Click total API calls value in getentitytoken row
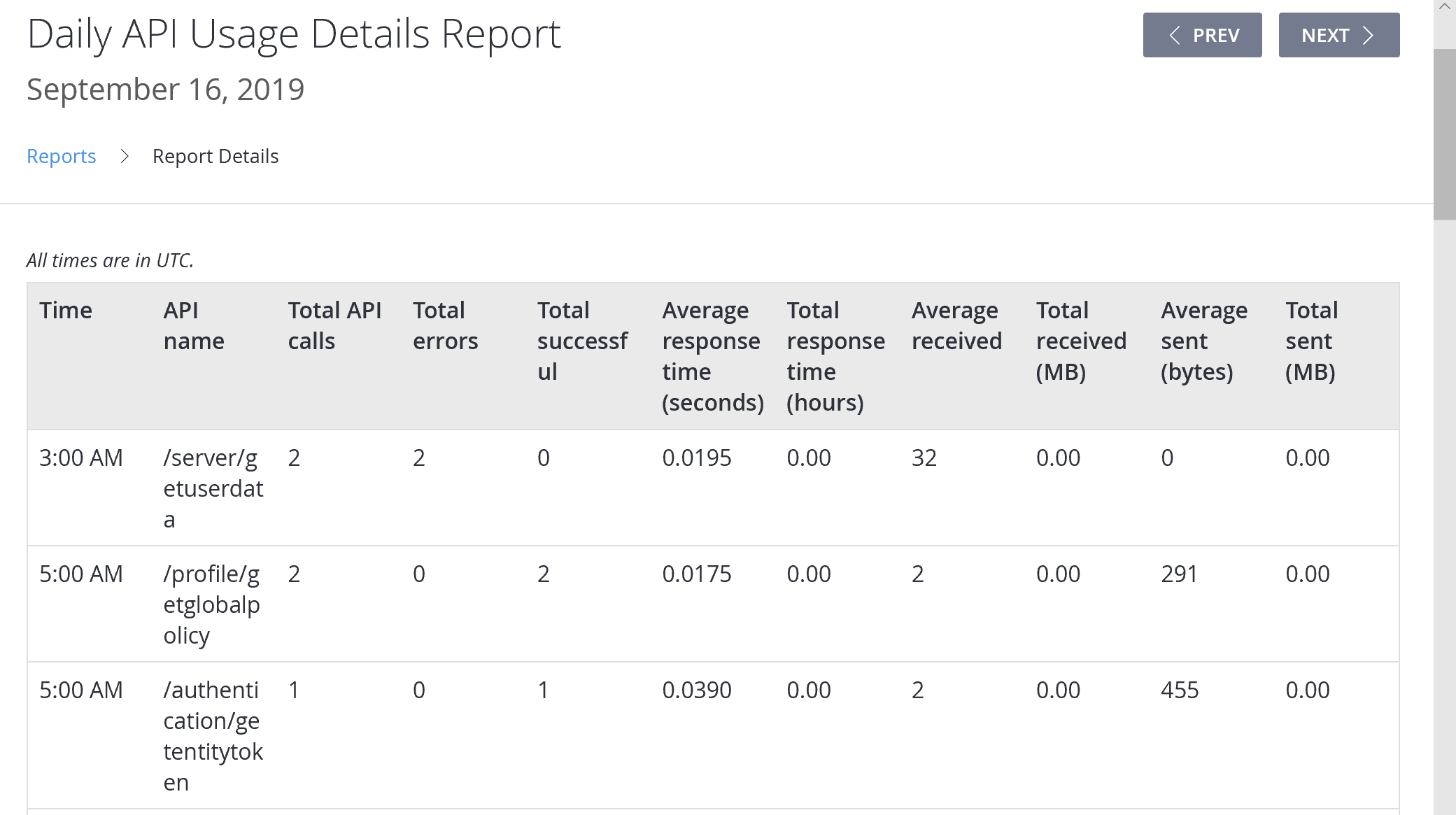The height and width of the screenshot is (815, 1456). pos(294,690)
